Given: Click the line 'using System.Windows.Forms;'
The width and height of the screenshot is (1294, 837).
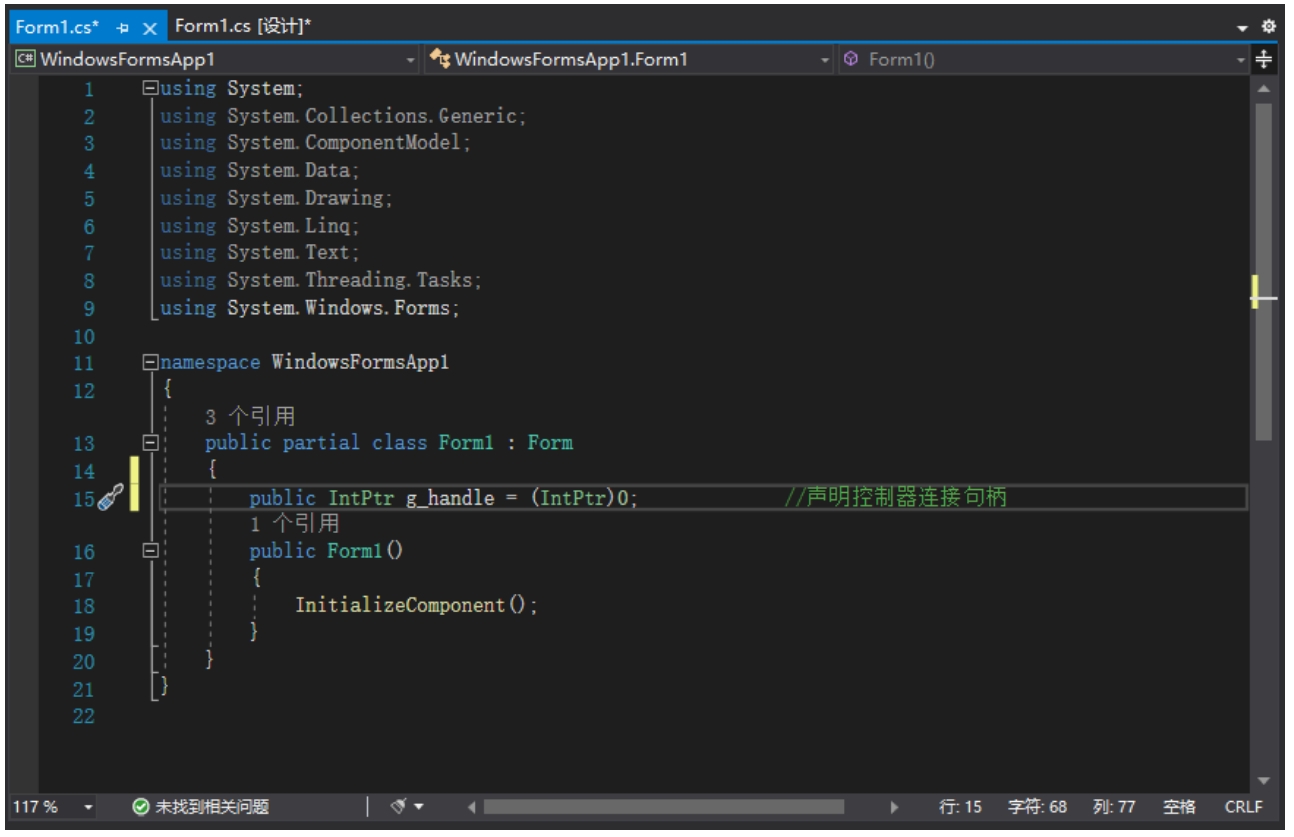Looking at the screenshot, I should [x=310, y=308].
